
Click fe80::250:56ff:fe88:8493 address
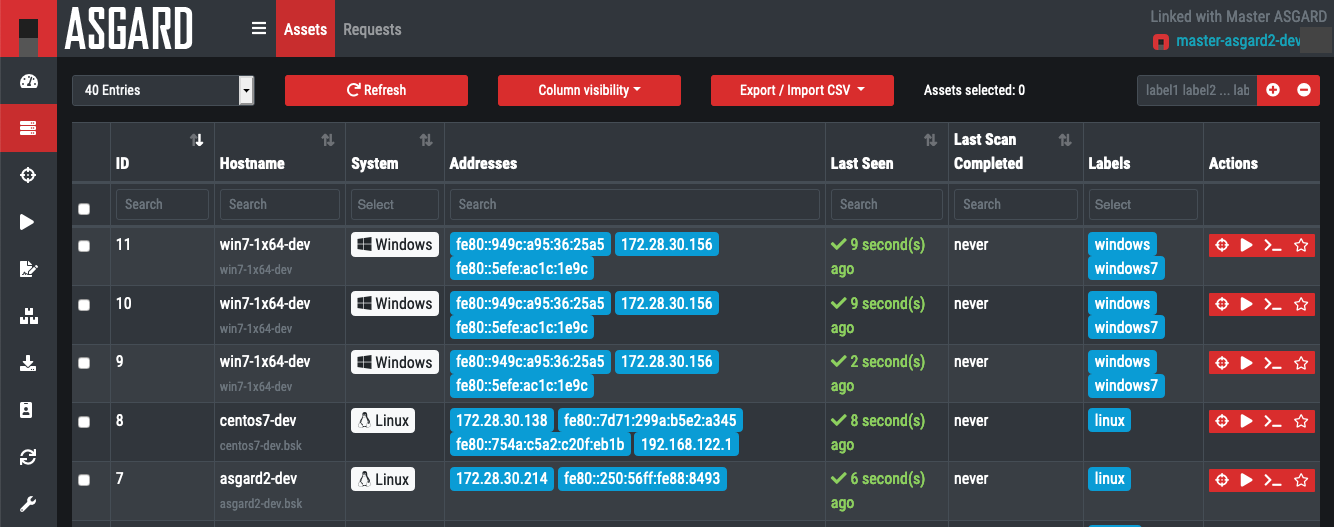642,479
